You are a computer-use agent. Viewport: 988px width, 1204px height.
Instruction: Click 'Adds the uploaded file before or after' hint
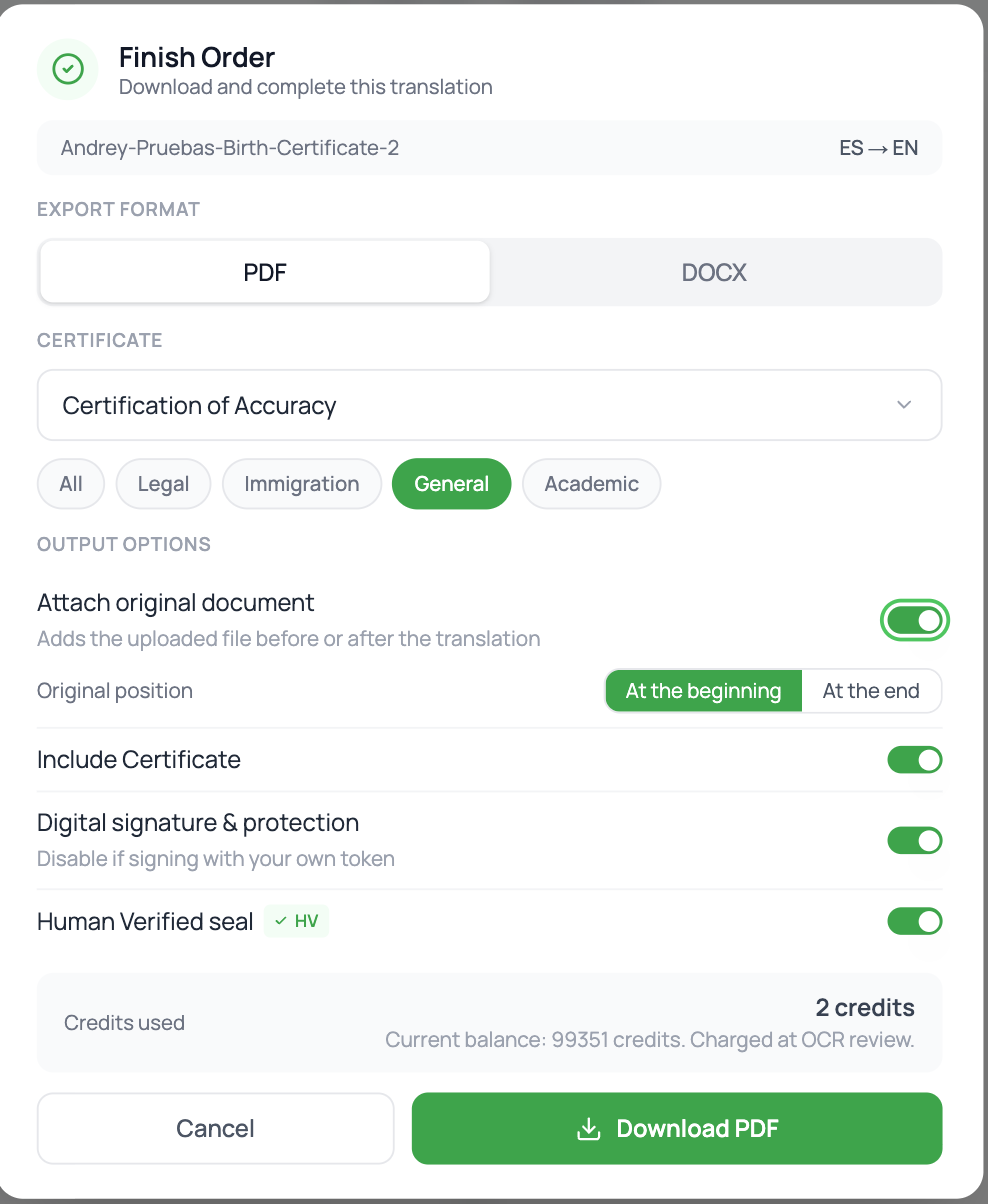289,638
